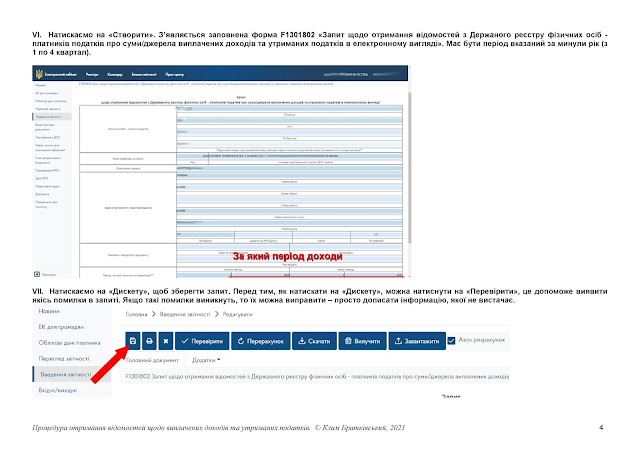Open Перегляд звітності beside the toolbar
The height and width of the screenshot is (452, 640).
coord(64,358)
